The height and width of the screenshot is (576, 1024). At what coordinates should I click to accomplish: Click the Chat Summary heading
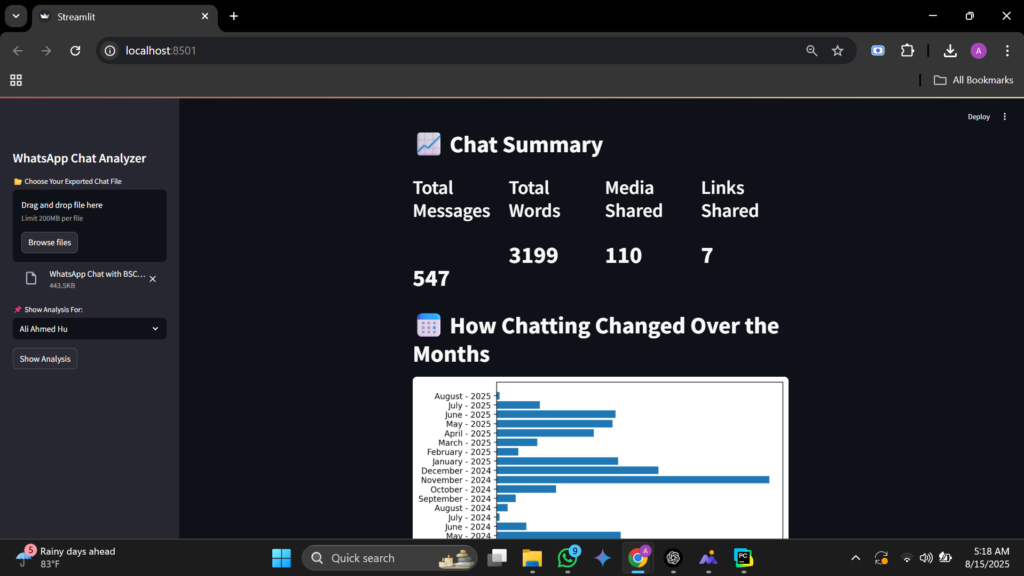[x=509, y=144]
